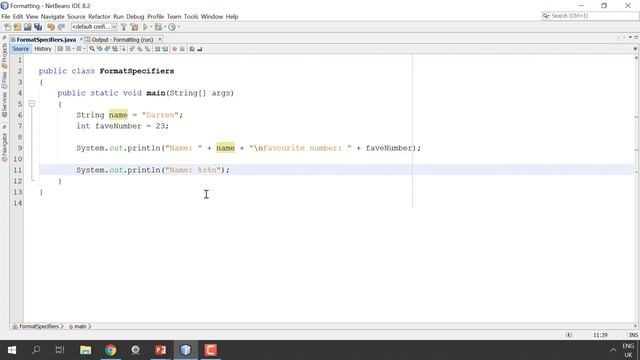This screenshot has height=360, width=640.
Task: Click the Debug Project toolbar icon
Action: pyautogui.click(x=158, y=27)
